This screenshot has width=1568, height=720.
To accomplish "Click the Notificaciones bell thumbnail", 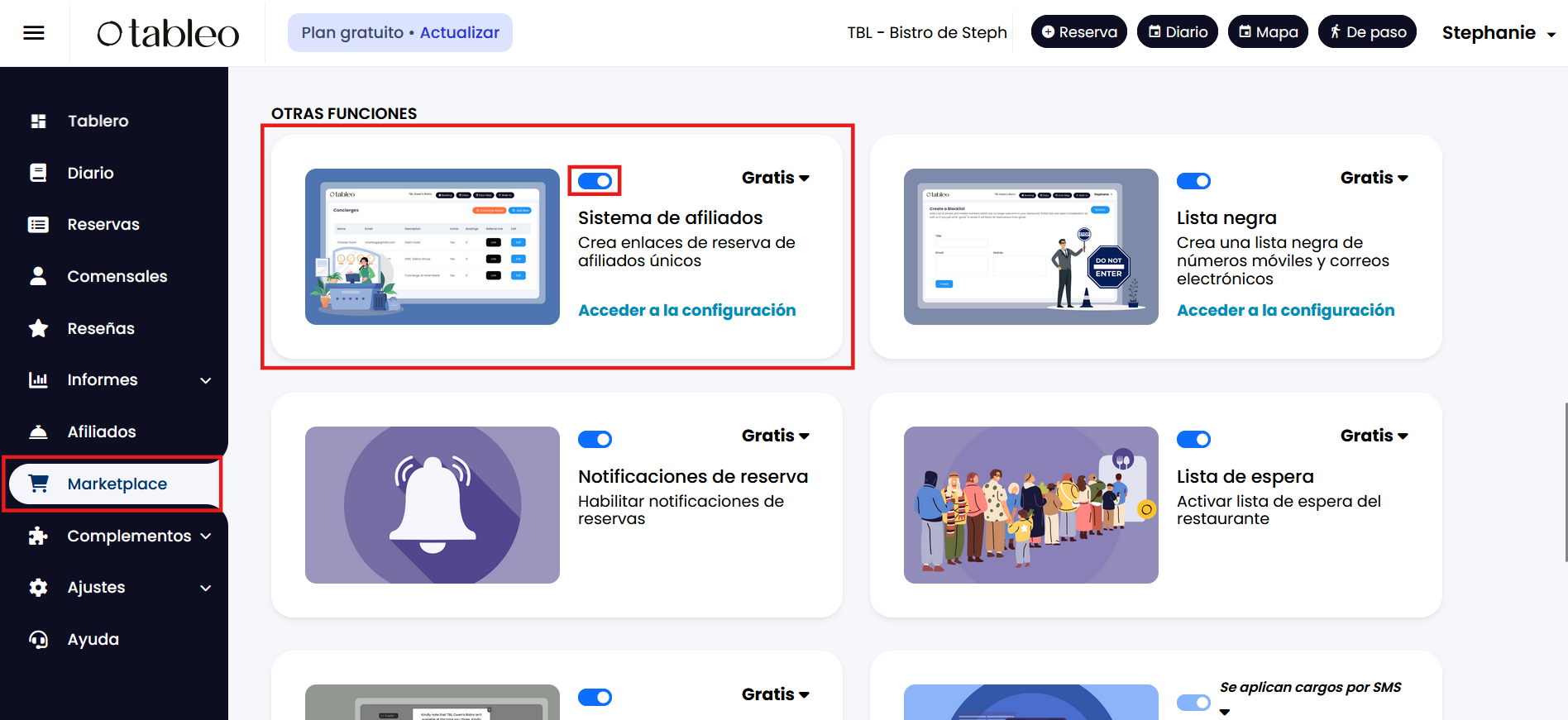I will 433,505.
